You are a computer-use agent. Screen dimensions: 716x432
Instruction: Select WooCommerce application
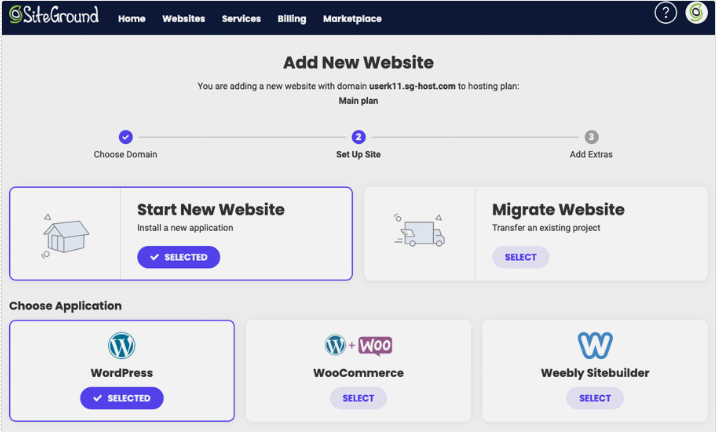pyautogui.click(x=358, y=398)
